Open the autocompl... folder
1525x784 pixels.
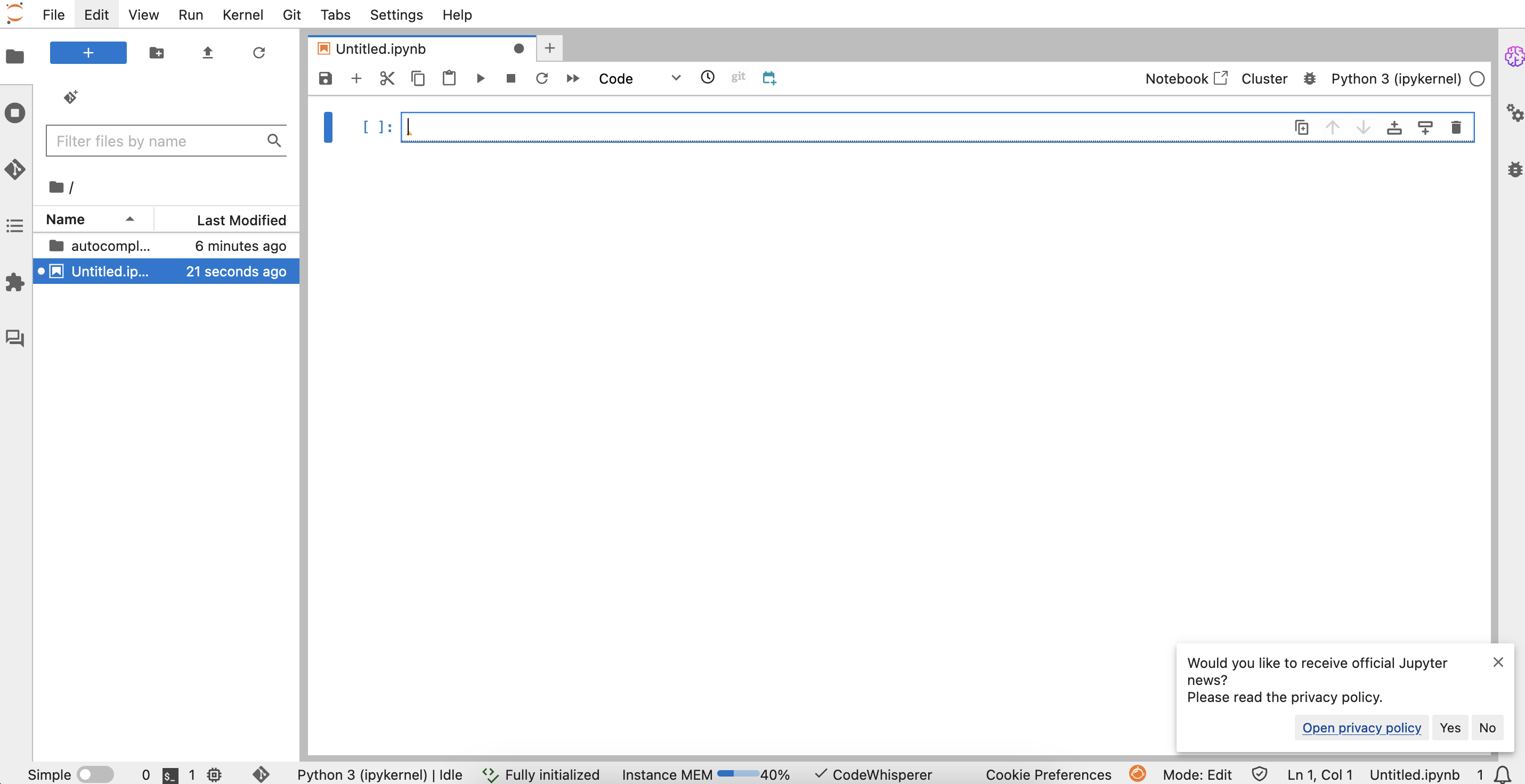[x=166, y=246]
